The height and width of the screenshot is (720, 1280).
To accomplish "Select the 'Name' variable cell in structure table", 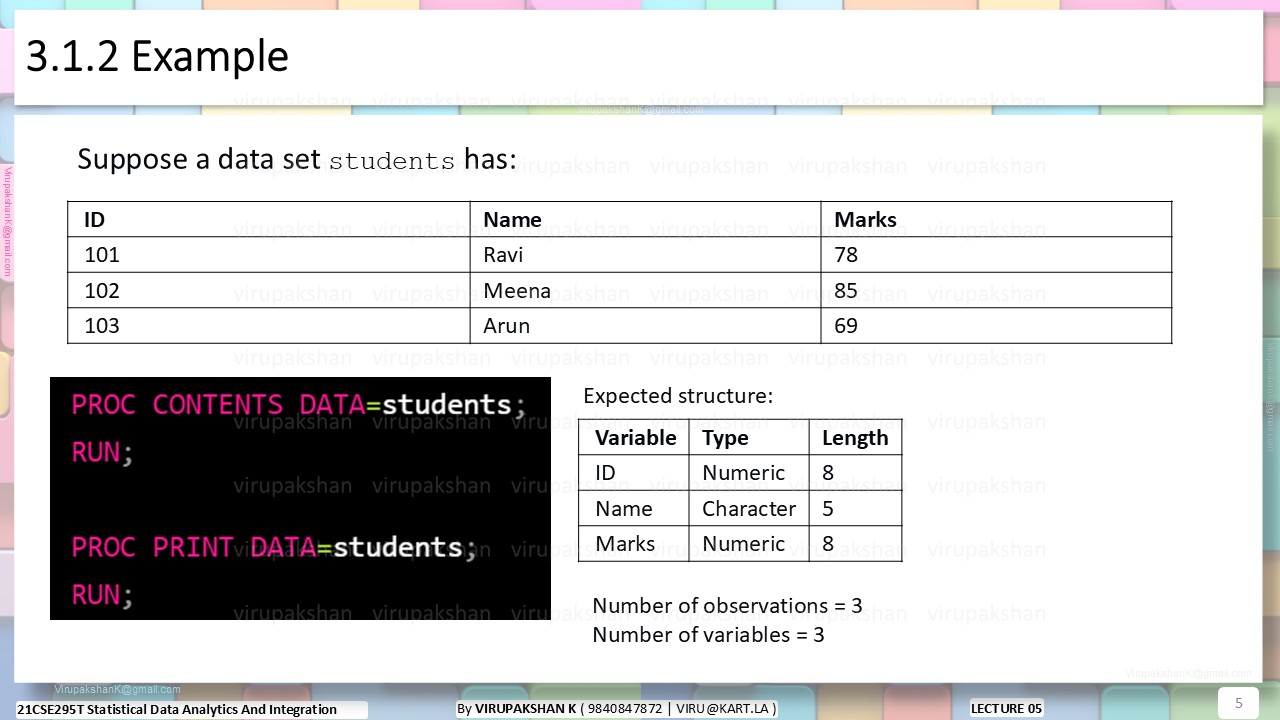I will (634, 509).
